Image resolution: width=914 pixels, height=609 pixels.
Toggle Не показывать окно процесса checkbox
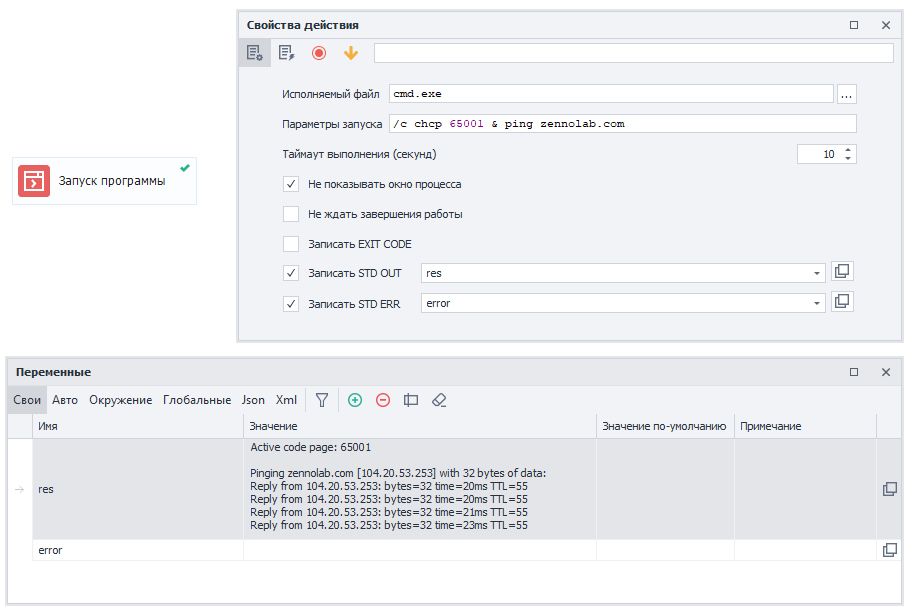click(x=291, y=184)
